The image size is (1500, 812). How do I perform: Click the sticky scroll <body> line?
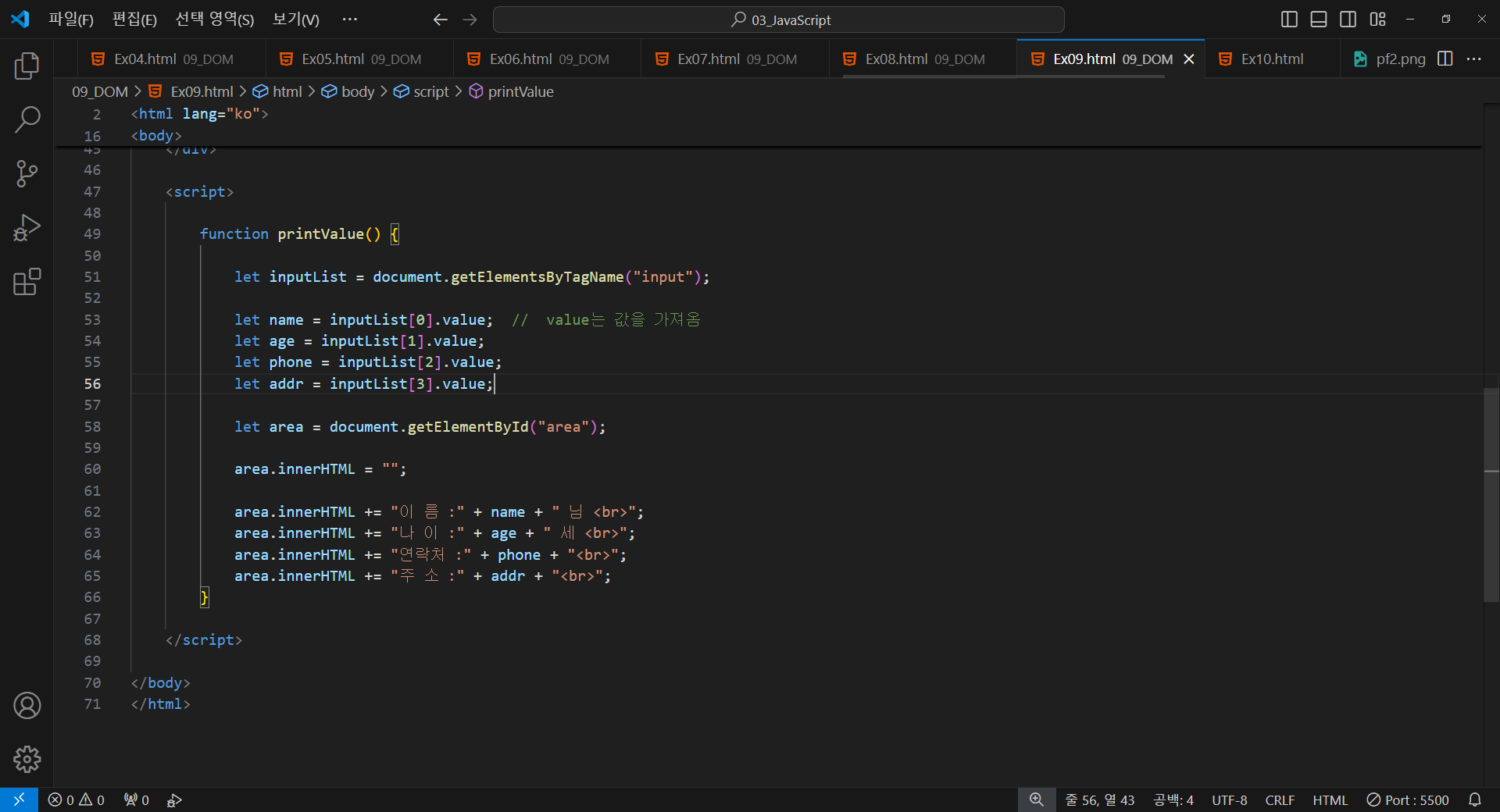point(156,136)
